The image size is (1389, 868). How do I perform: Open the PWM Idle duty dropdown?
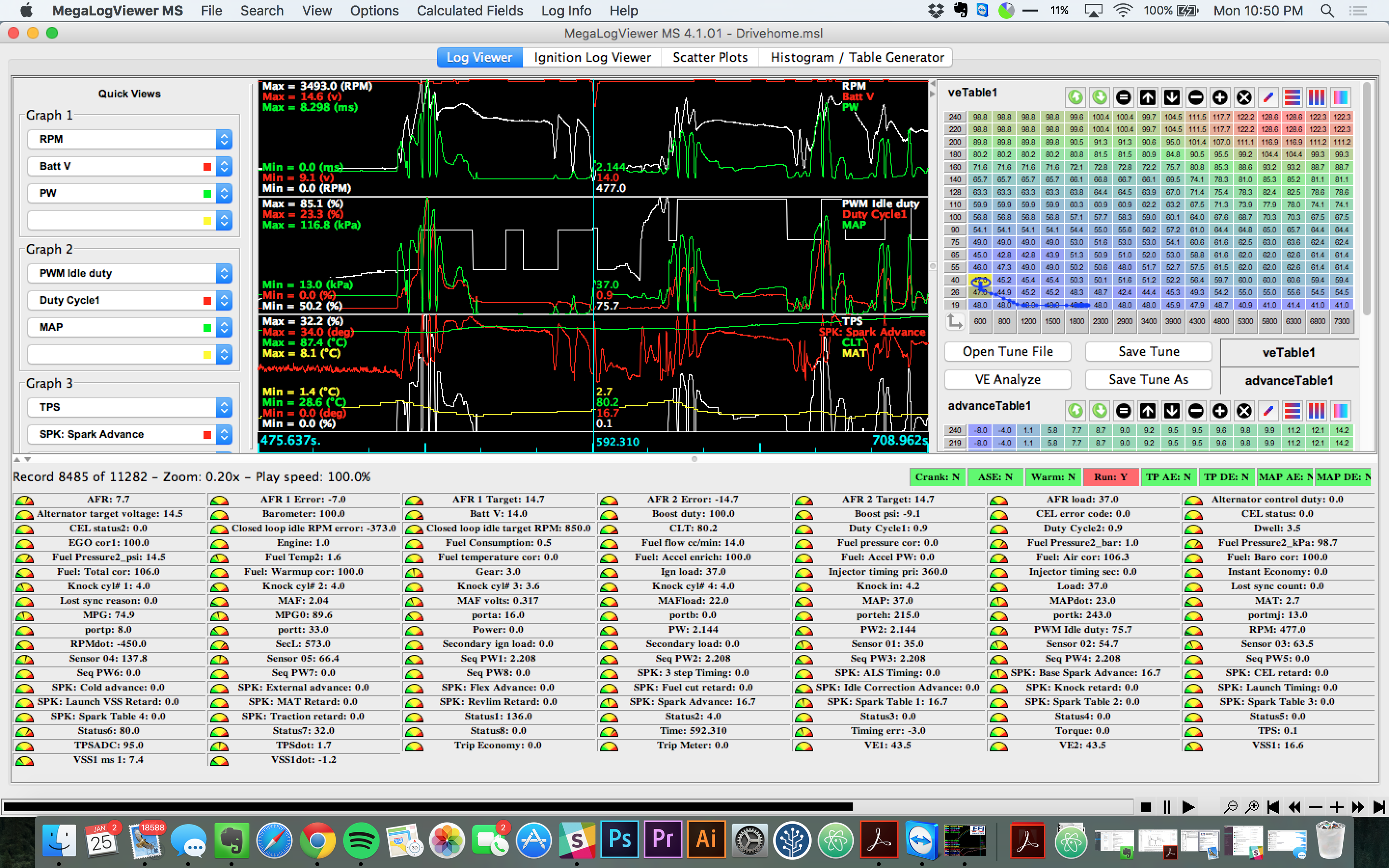coord(224,273)
